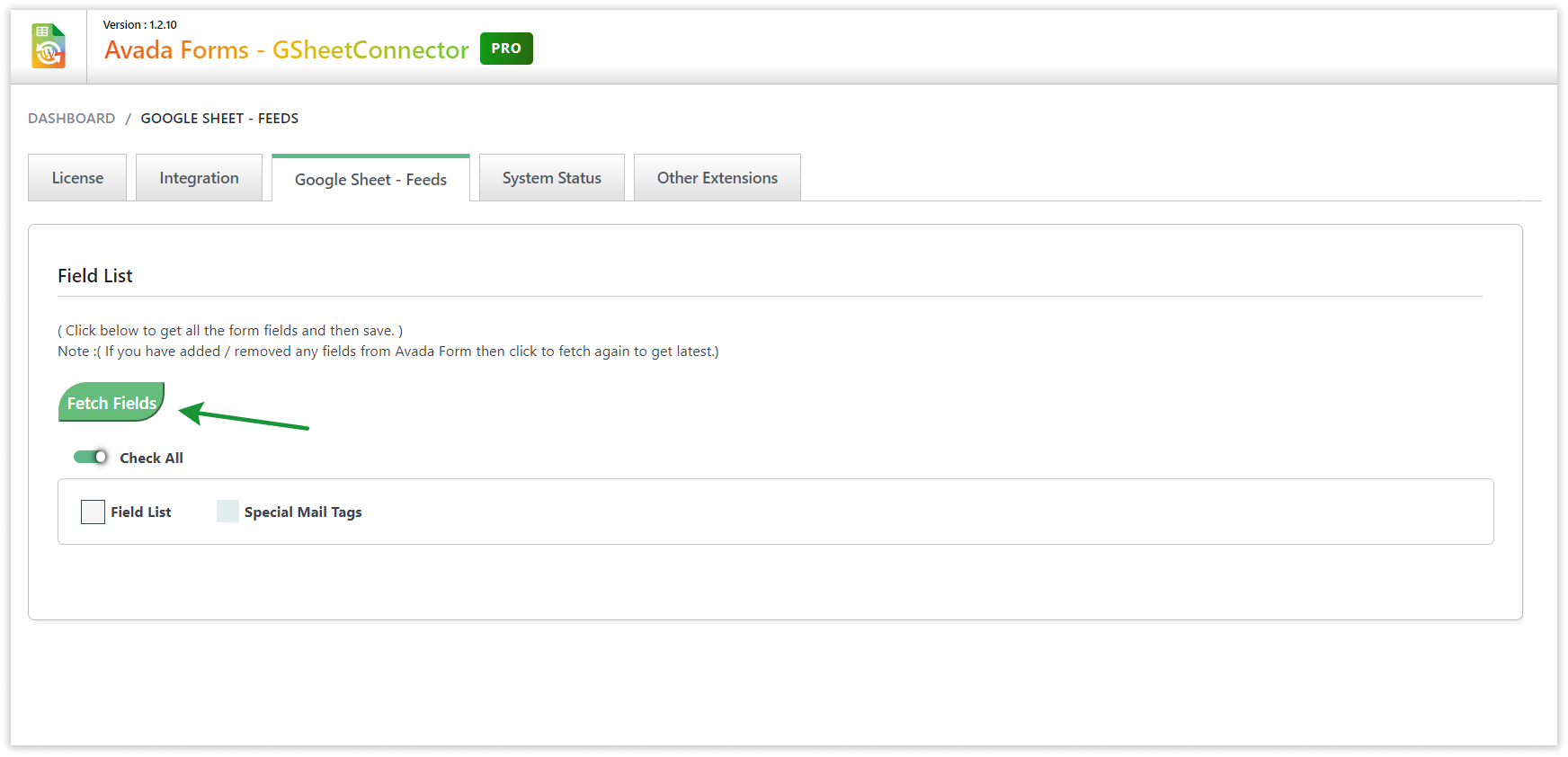
Task: Click the Field List label beside its checkbox
Action: (x=141, y=512)
